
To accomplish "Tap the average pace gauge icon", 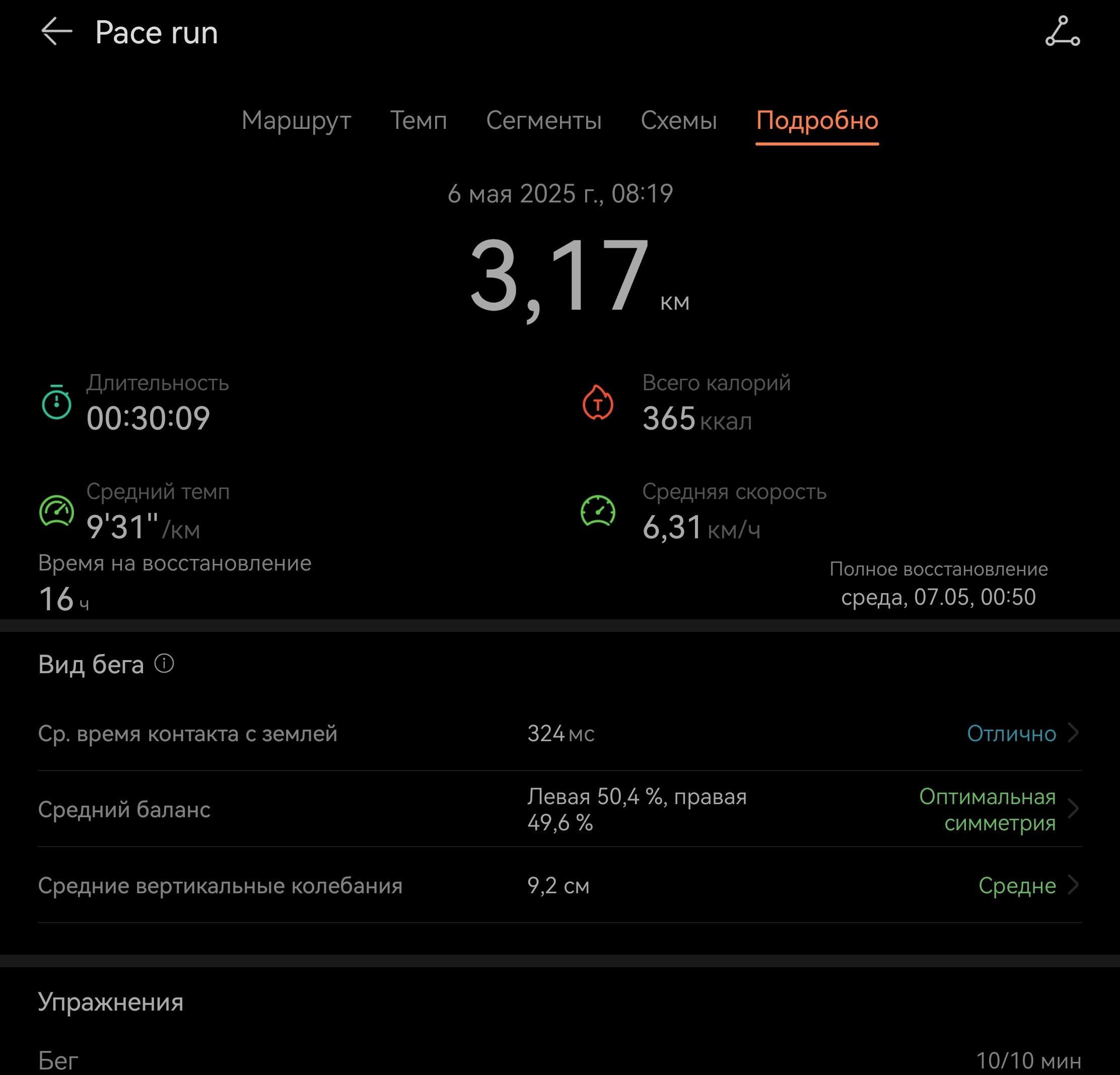I will tap(56, 511).
